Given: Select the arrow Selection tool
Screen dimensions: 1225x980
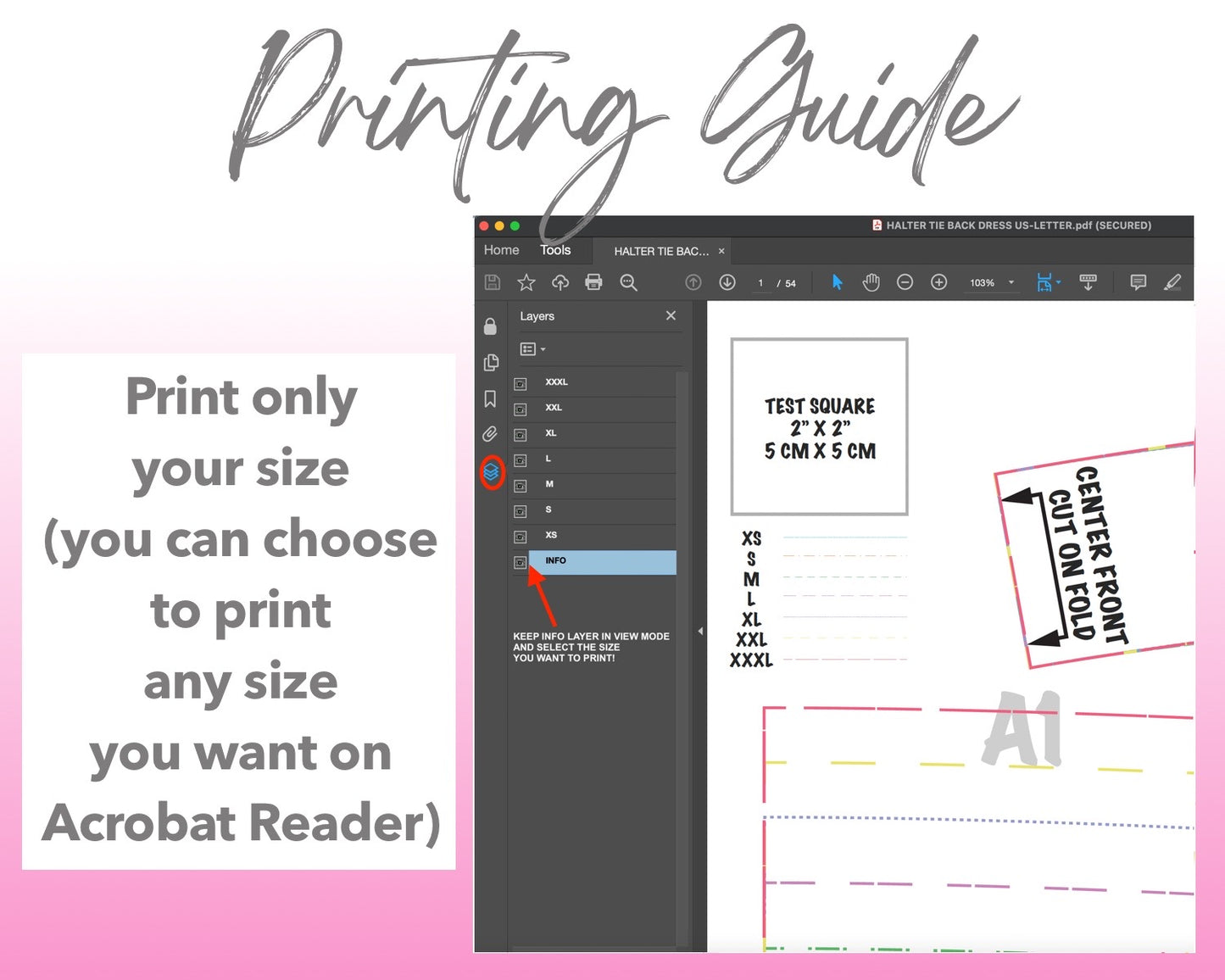Looking at the screenshot, I should (x=837, y=282).
